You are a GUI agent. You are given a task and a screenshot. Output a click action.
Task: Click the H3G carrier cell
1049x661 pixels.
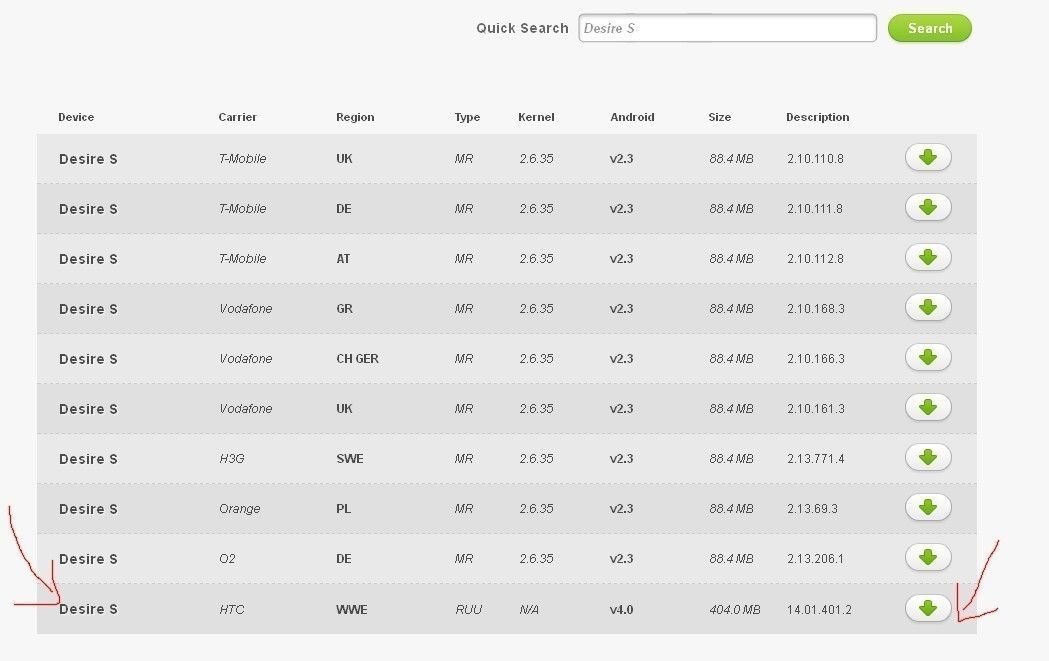tap(232, 459)
